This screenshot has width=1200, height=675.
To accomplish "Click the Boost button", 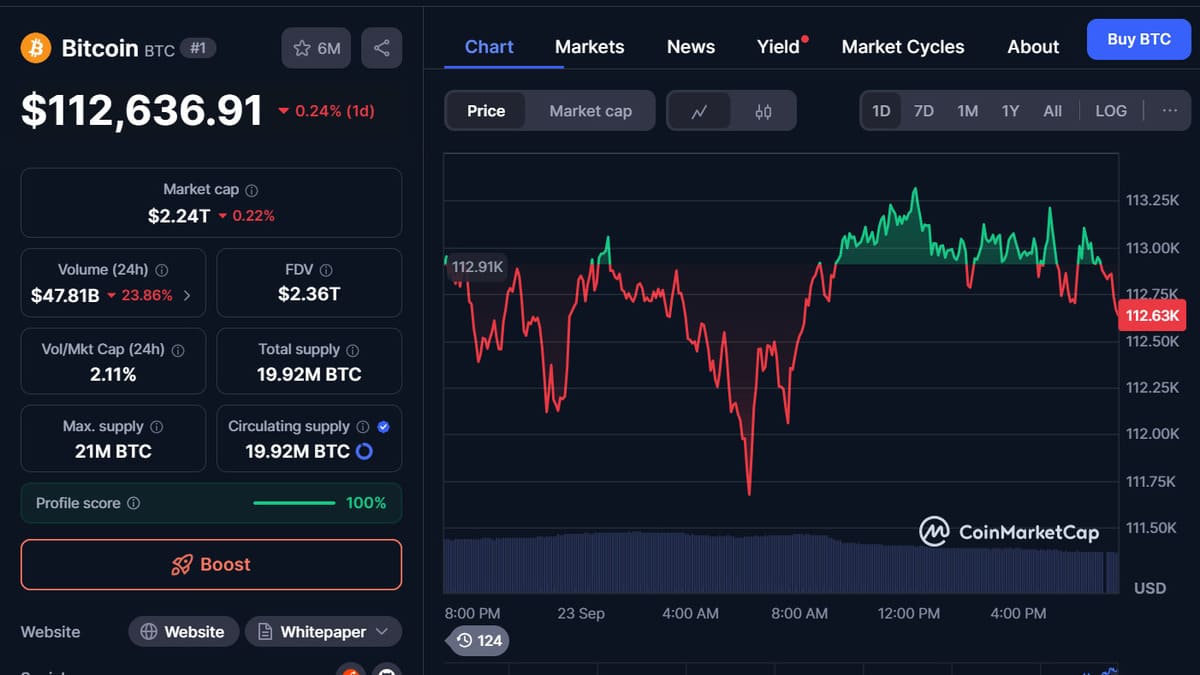I will (x=211, y=565).
